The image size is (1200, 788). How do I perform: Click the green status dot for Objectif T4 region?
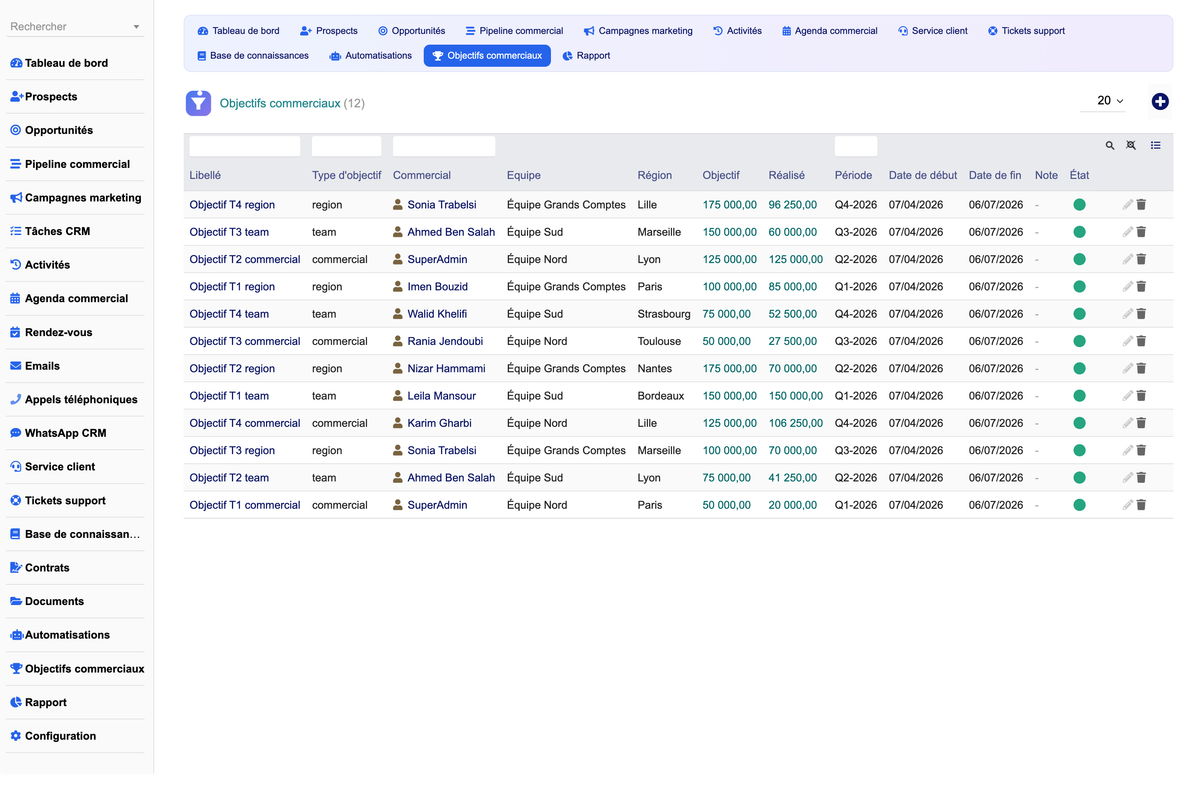(1079, 205)
